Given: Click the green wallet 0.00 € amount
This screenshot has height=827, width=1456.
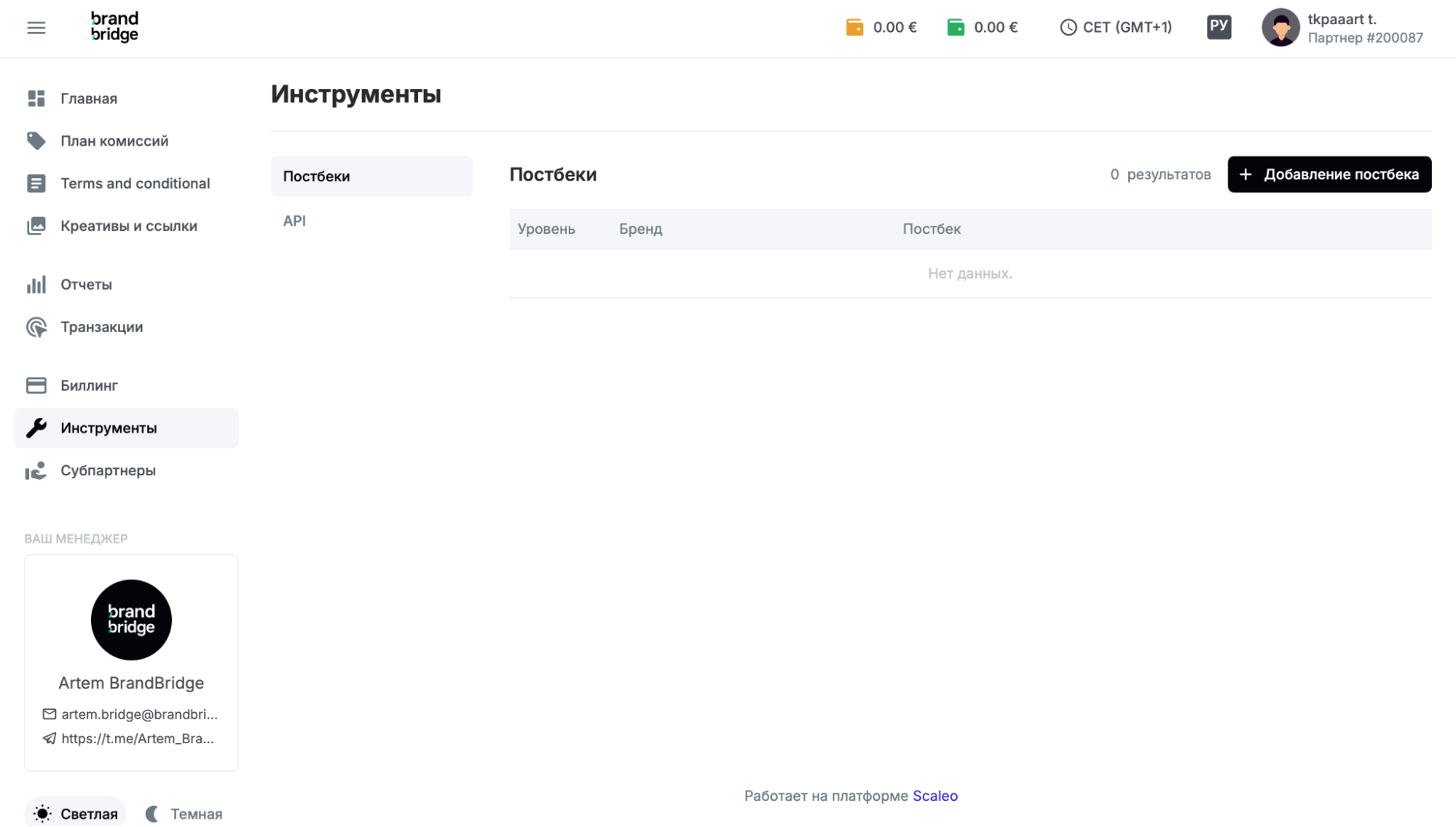Looking at the screenshot, I should (x=996, y=28).
